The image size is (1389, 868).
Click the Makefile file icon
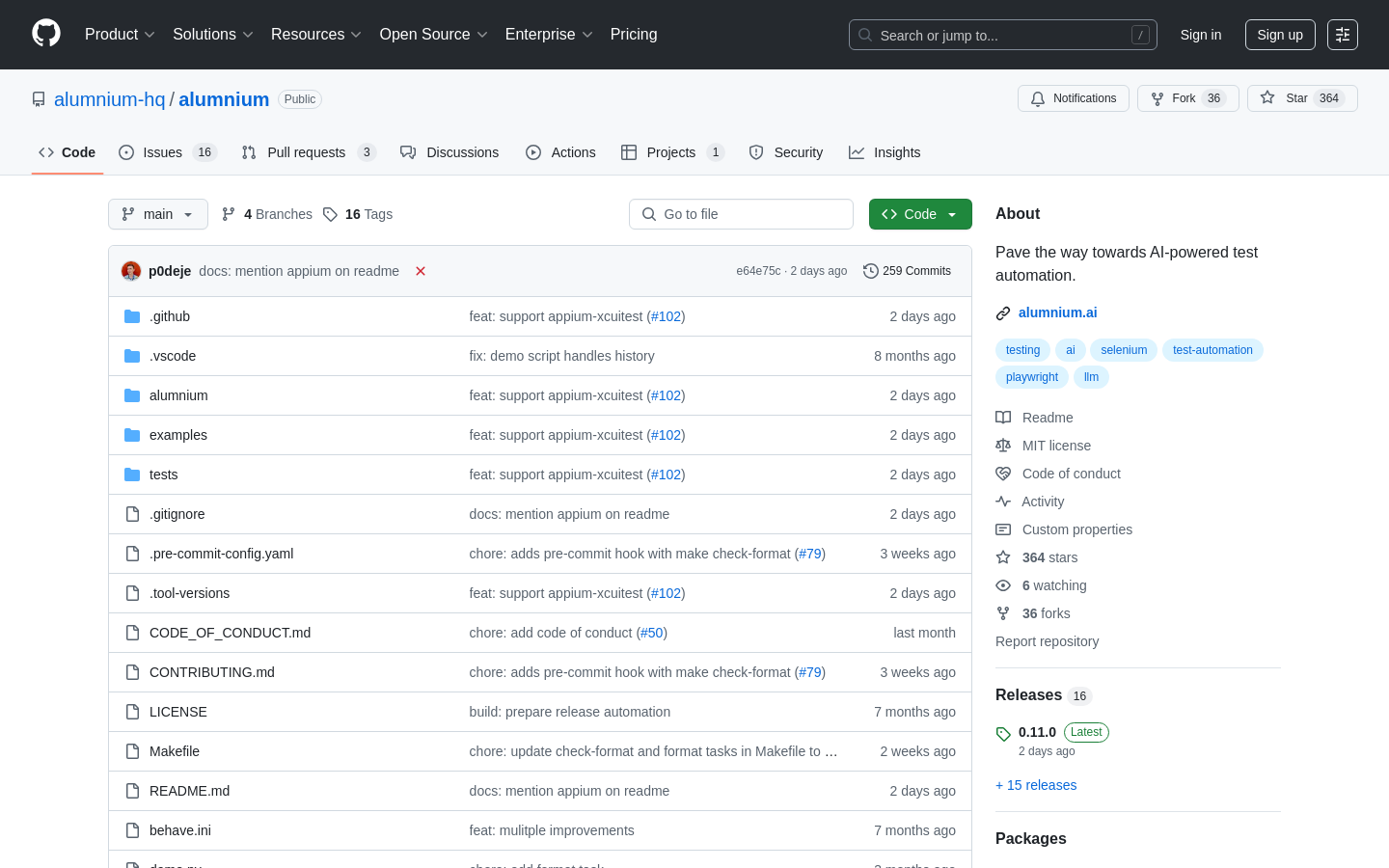point(132,751)
